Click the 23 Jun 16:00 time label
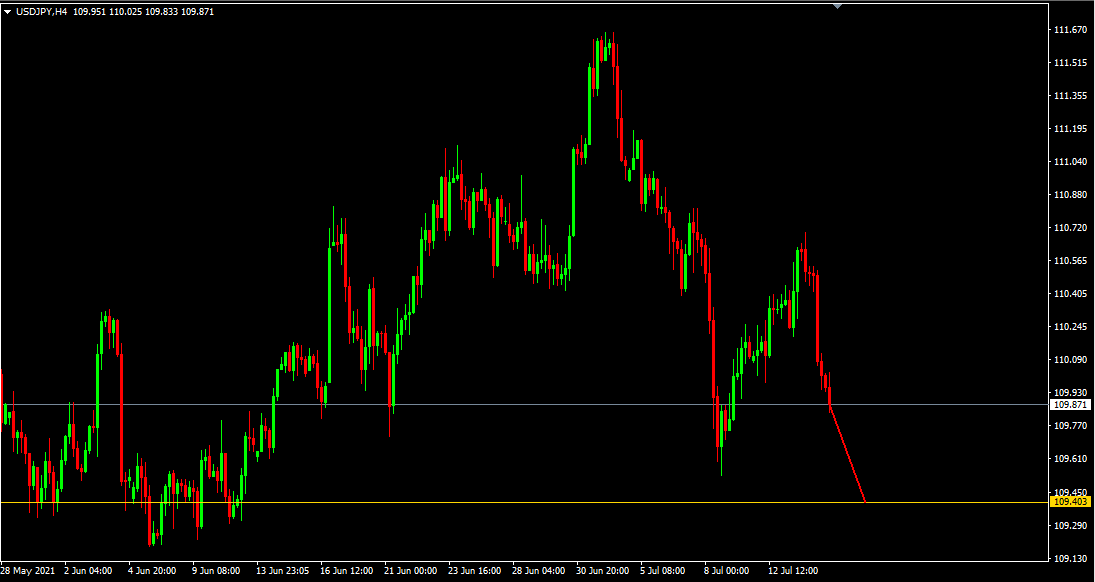The image size is (1095, 582). point(476,571)
